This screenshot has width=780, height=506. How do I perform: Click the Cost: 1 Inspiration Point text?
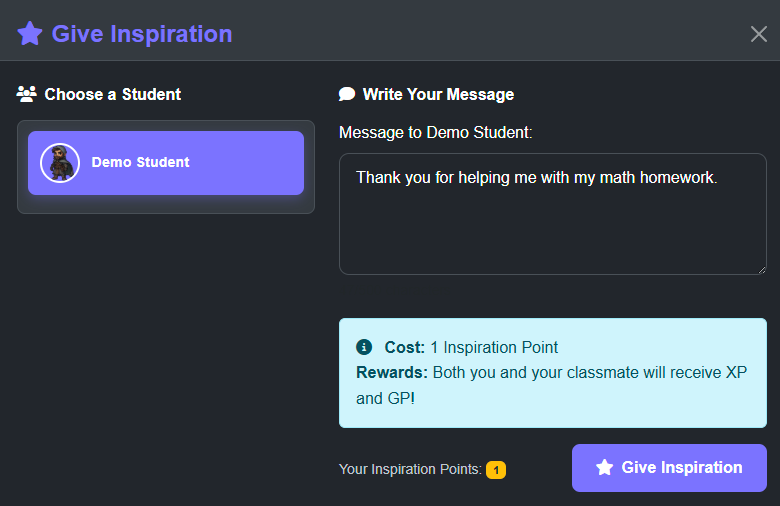(x=471, y=347)
